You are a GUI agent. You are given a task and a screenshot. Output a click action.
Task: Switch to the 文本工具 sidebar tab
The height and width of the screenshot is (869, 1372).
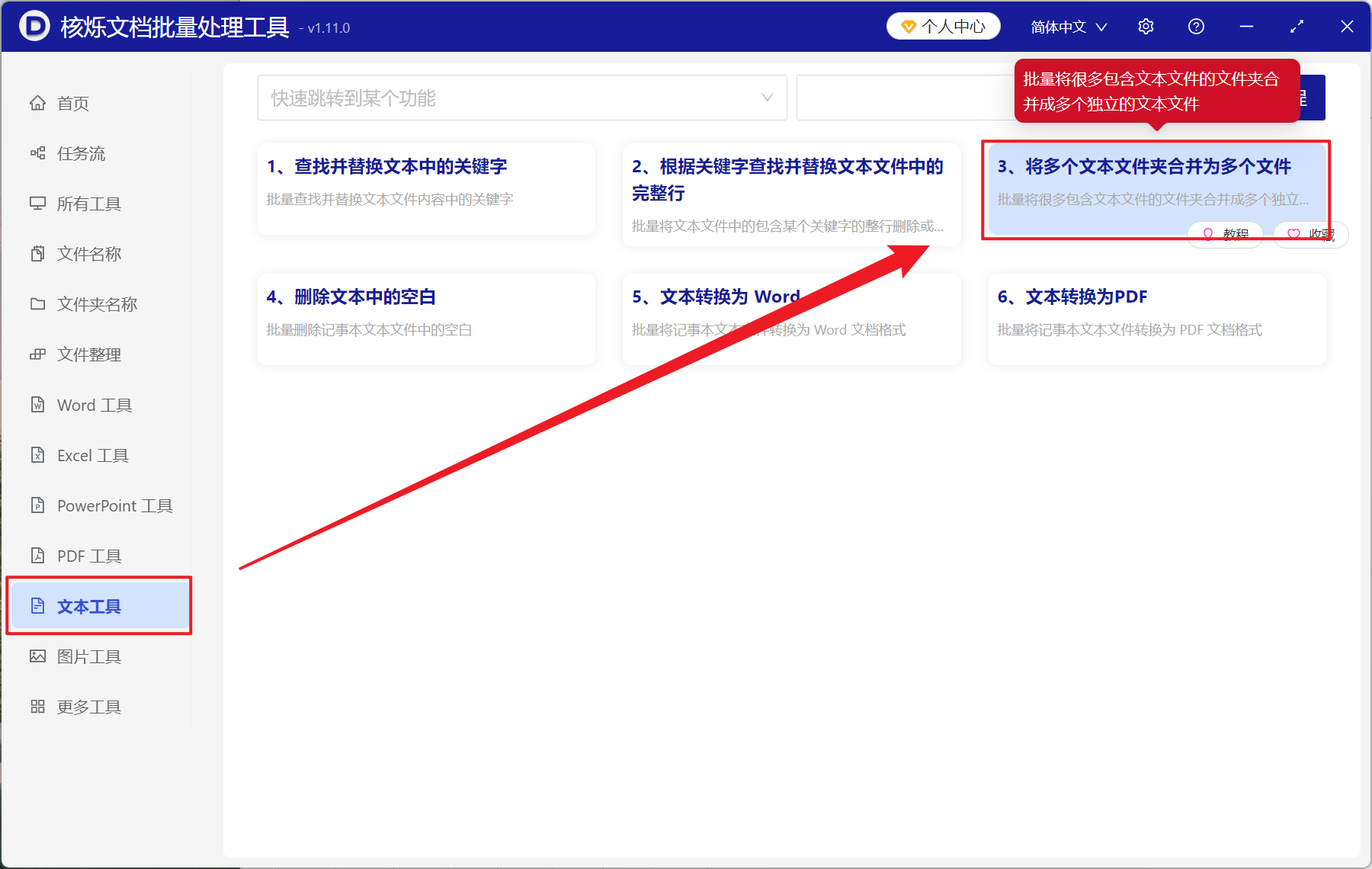click(x=86, y=605)
